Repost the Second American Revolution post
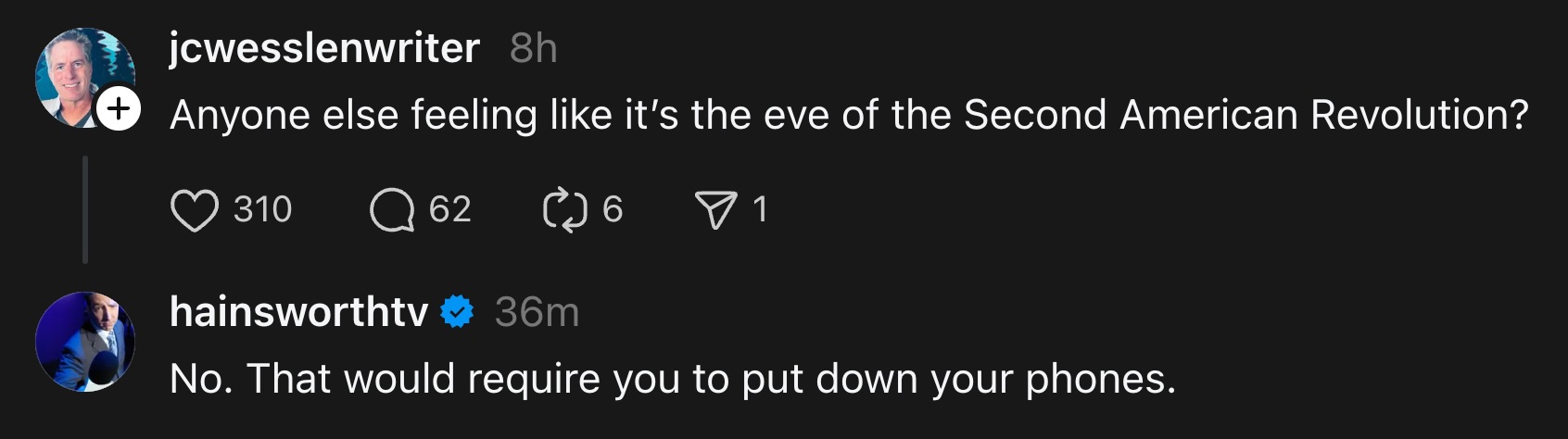Image resolution: width=1568 pixels, height=439 pixels. tap(564, 210)
